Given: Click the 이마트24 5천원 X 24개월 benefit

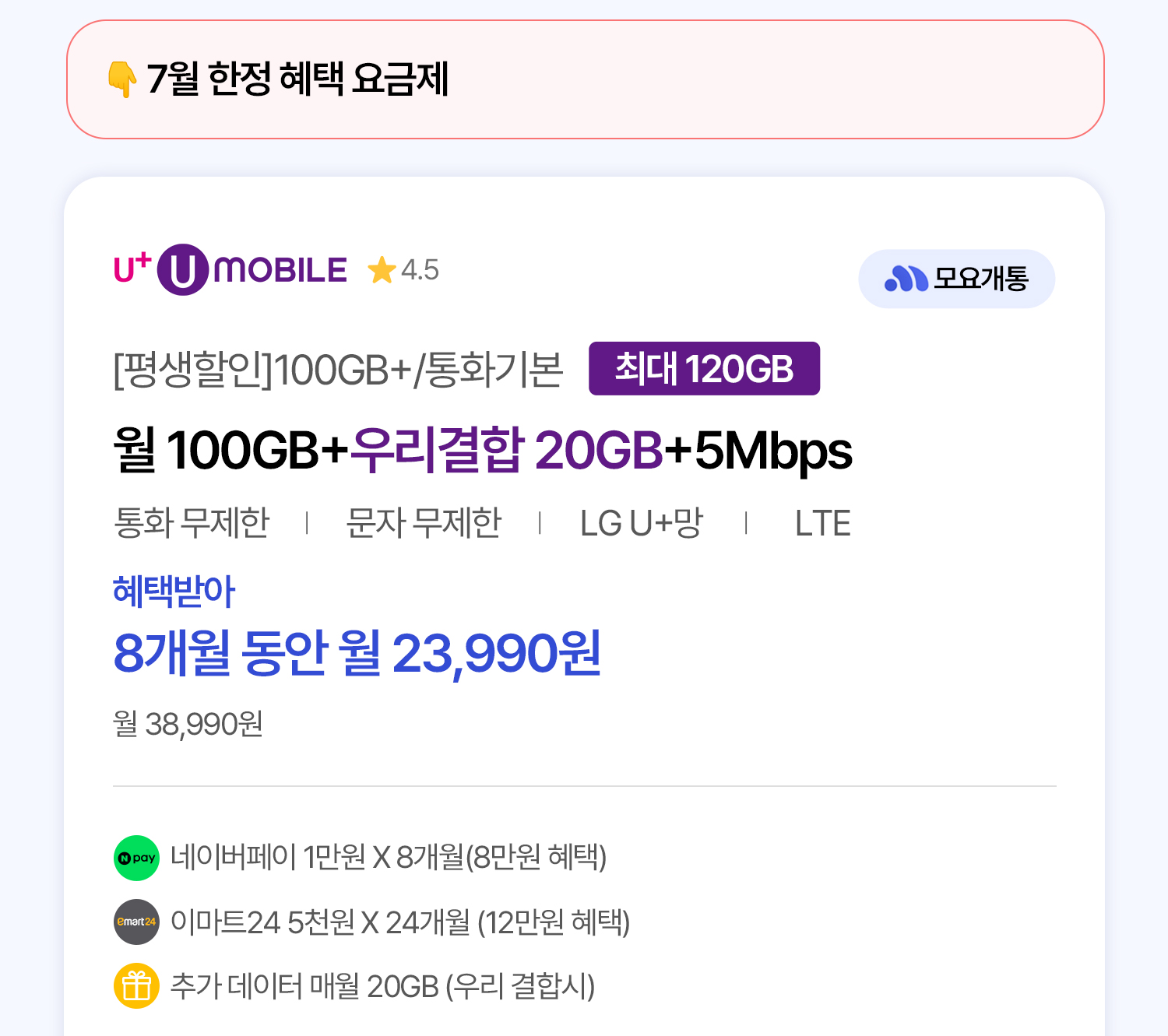Looking at the screenshot, I should pyautogui.click(x=400, y=922).
